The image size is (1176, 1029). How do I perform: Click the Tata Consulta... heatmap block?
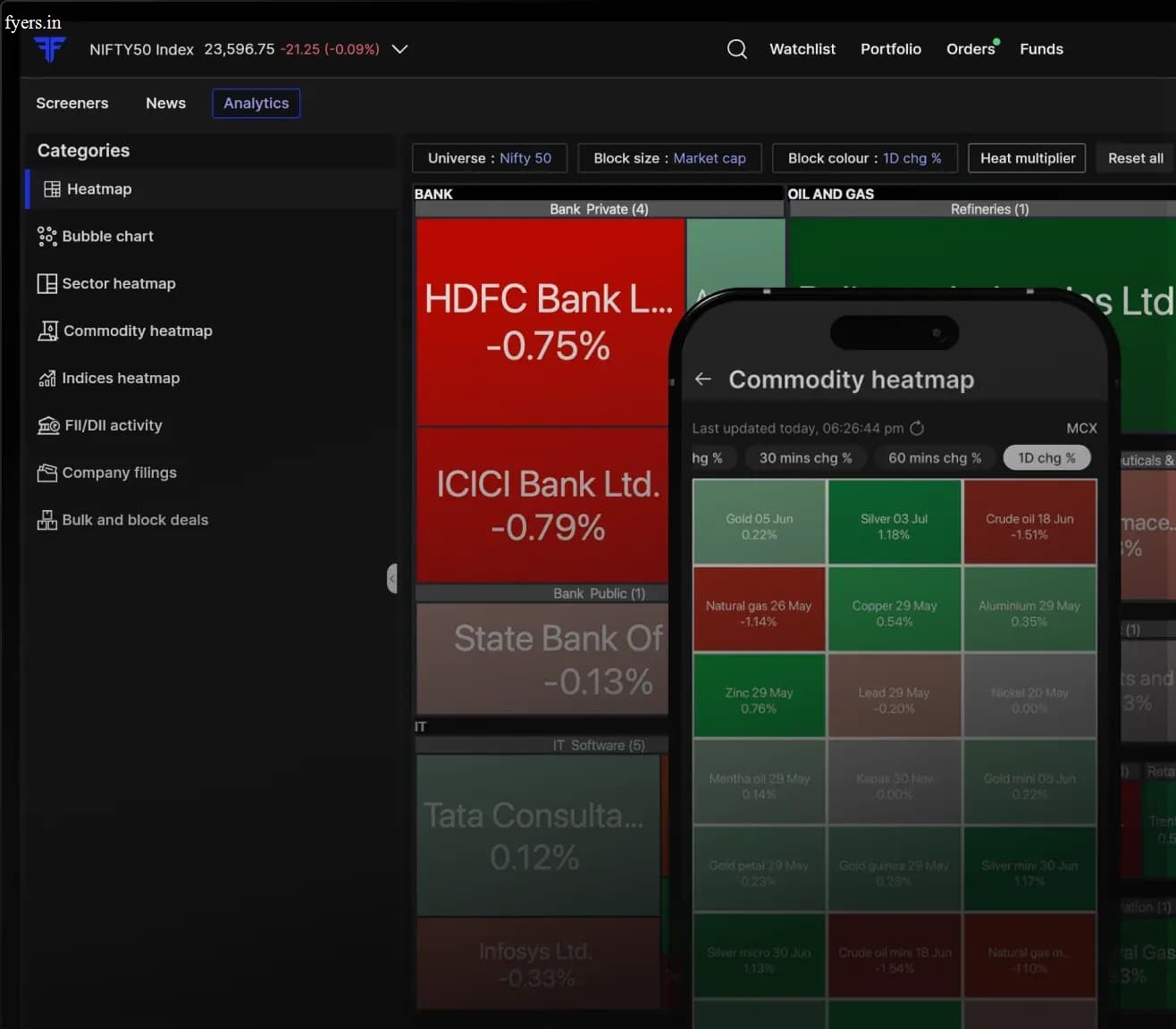pos(538,835)
